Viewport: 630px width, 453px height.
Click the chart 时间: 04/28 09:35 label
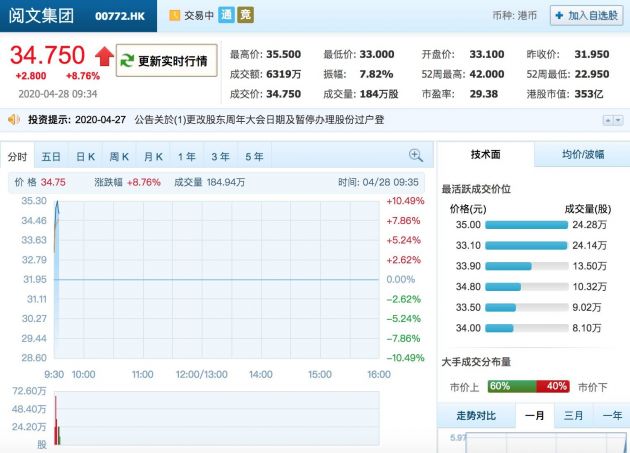pyautogui.click(x=378, y=182)
